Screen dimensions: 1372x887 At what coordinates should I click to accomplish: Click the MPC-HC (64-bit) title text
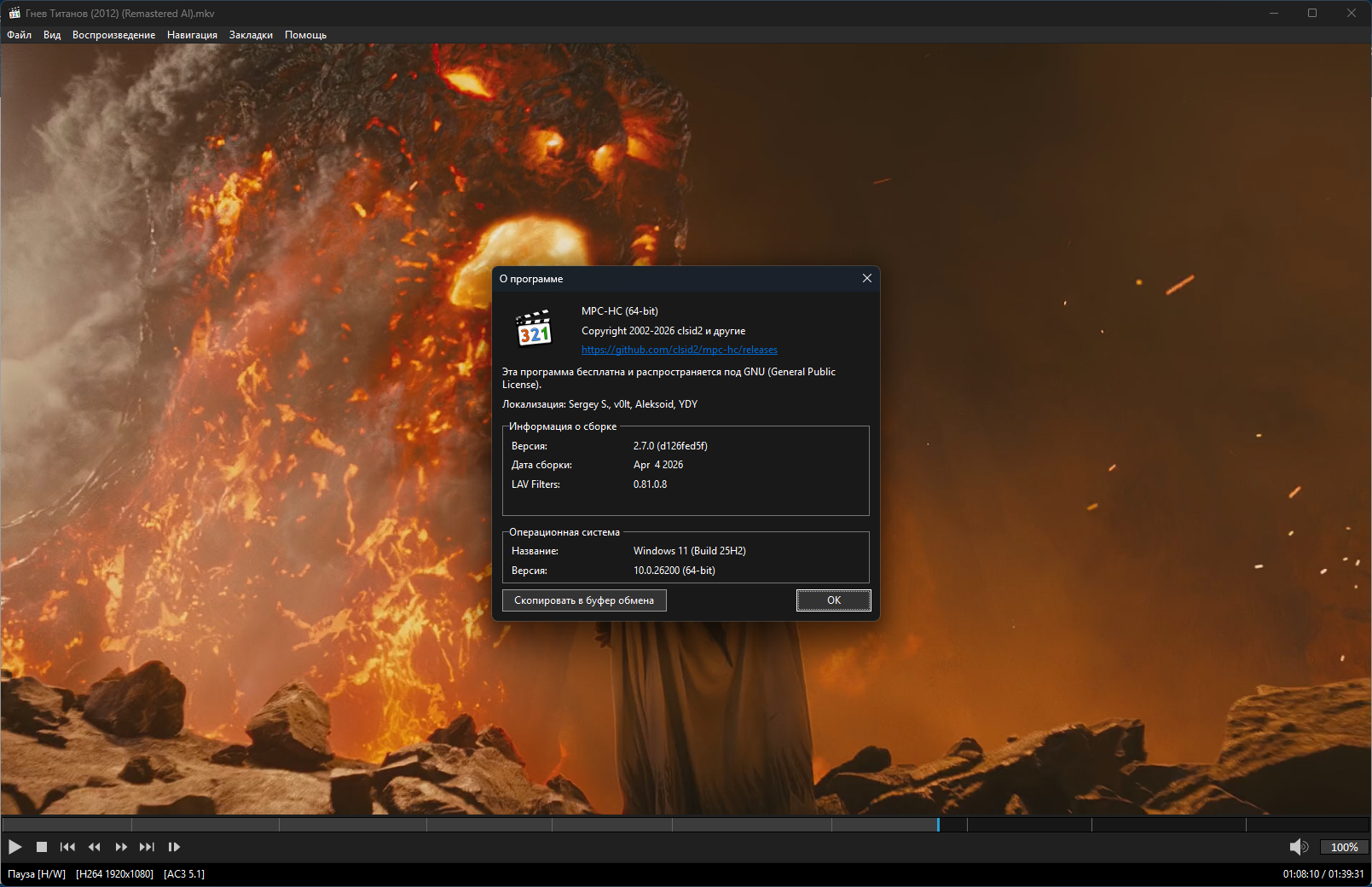click(x=620, y=311)
